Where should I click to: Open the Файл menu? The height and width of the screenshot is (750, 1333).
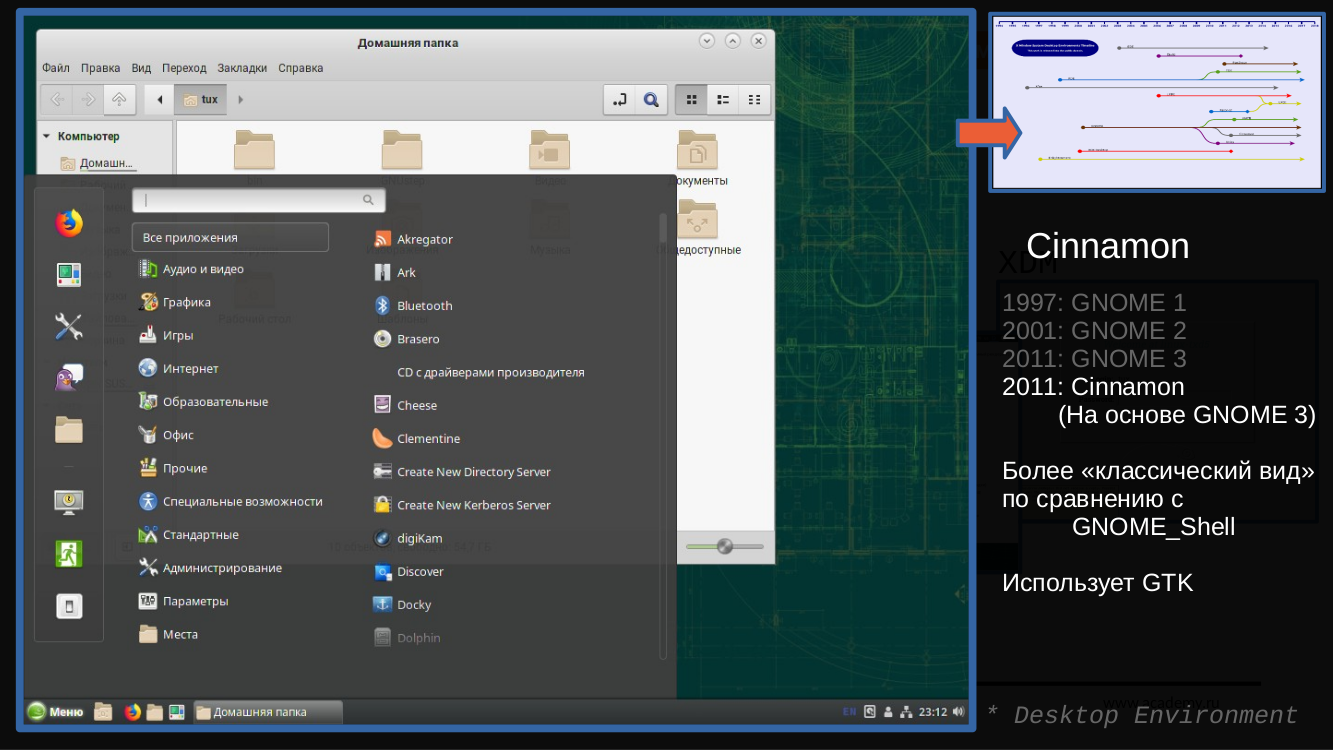tap(56, 68)
